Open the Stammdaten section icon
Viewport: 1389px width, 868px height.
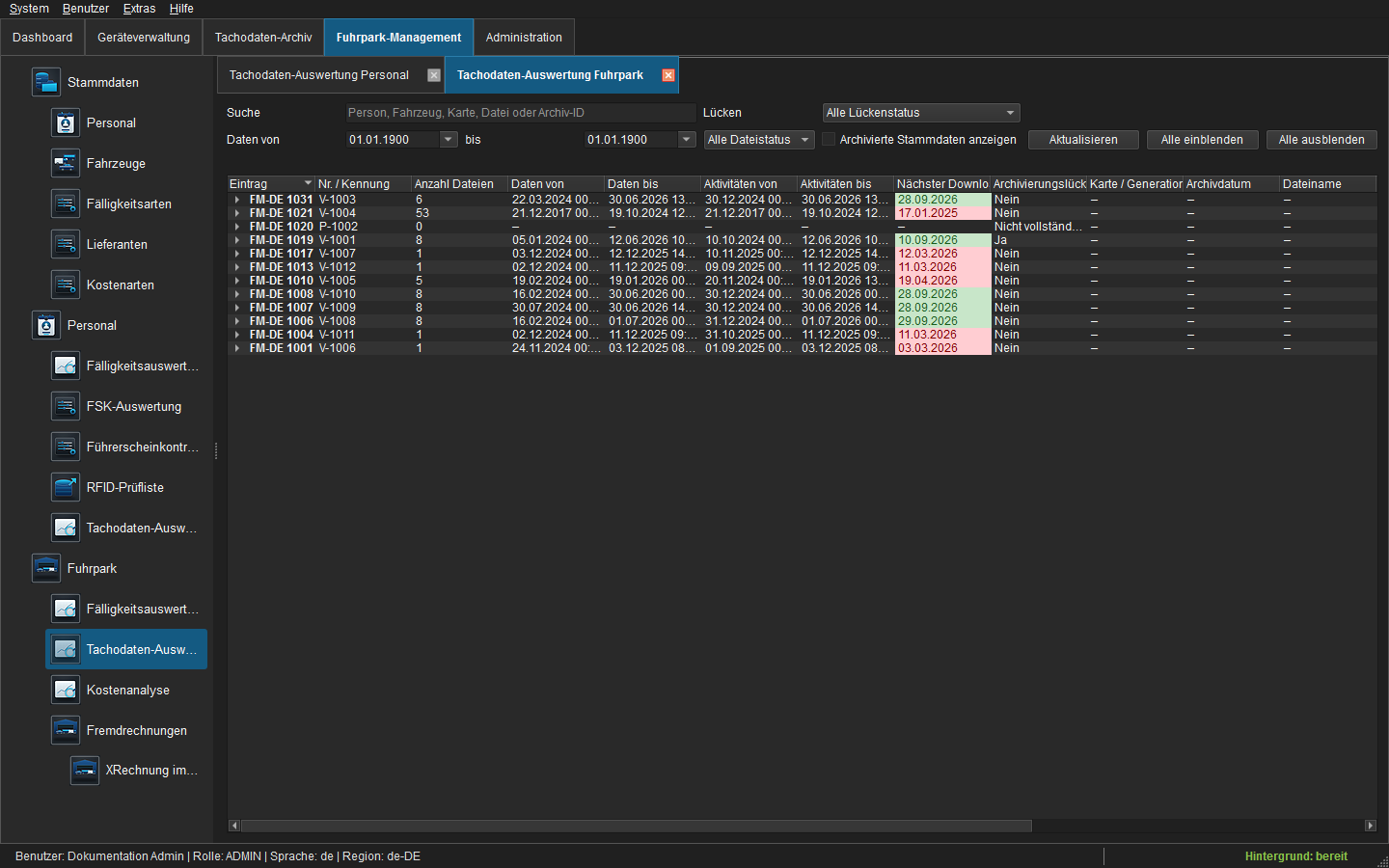[46, 82]
